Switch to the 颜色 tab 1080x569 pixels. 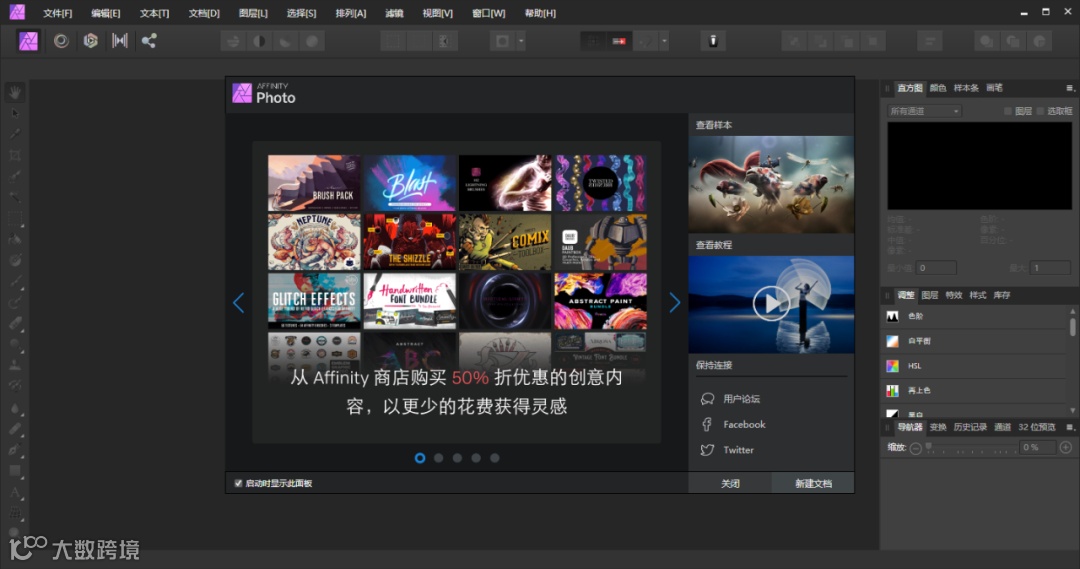937,88
